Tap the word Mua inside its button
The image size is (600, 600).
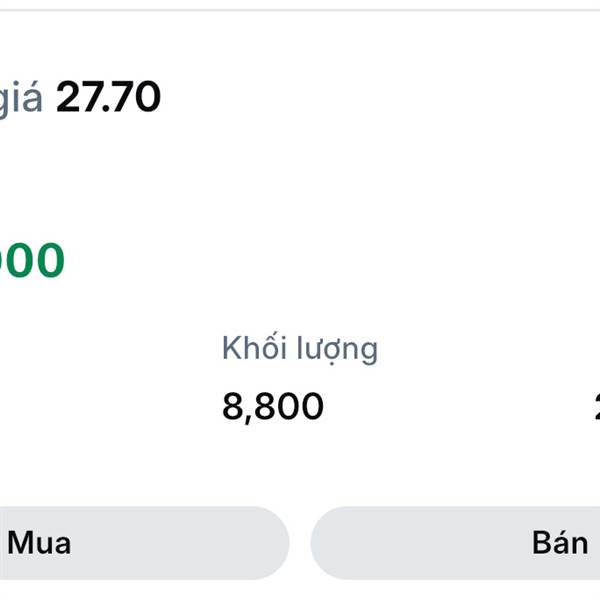(x=39, y=543)
